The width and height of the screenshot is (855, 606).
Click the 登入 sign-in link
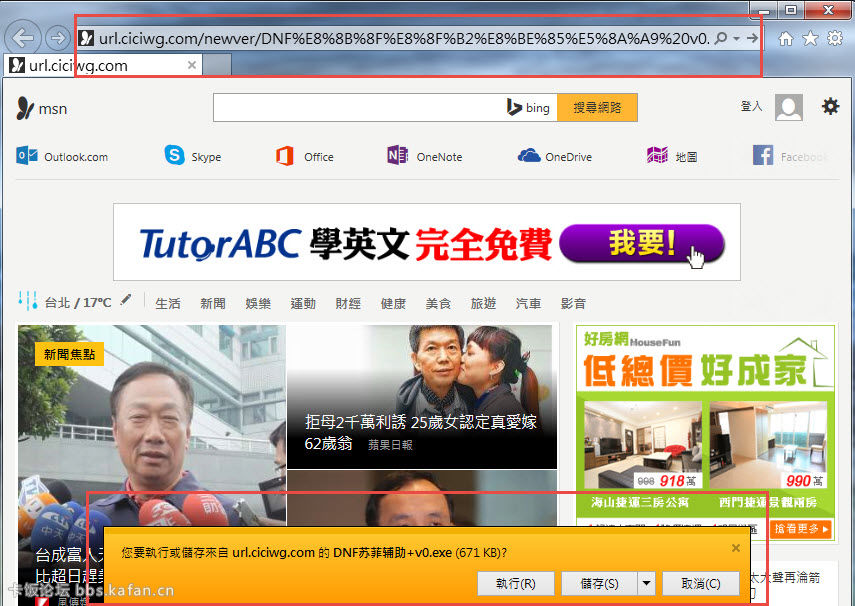751,106
